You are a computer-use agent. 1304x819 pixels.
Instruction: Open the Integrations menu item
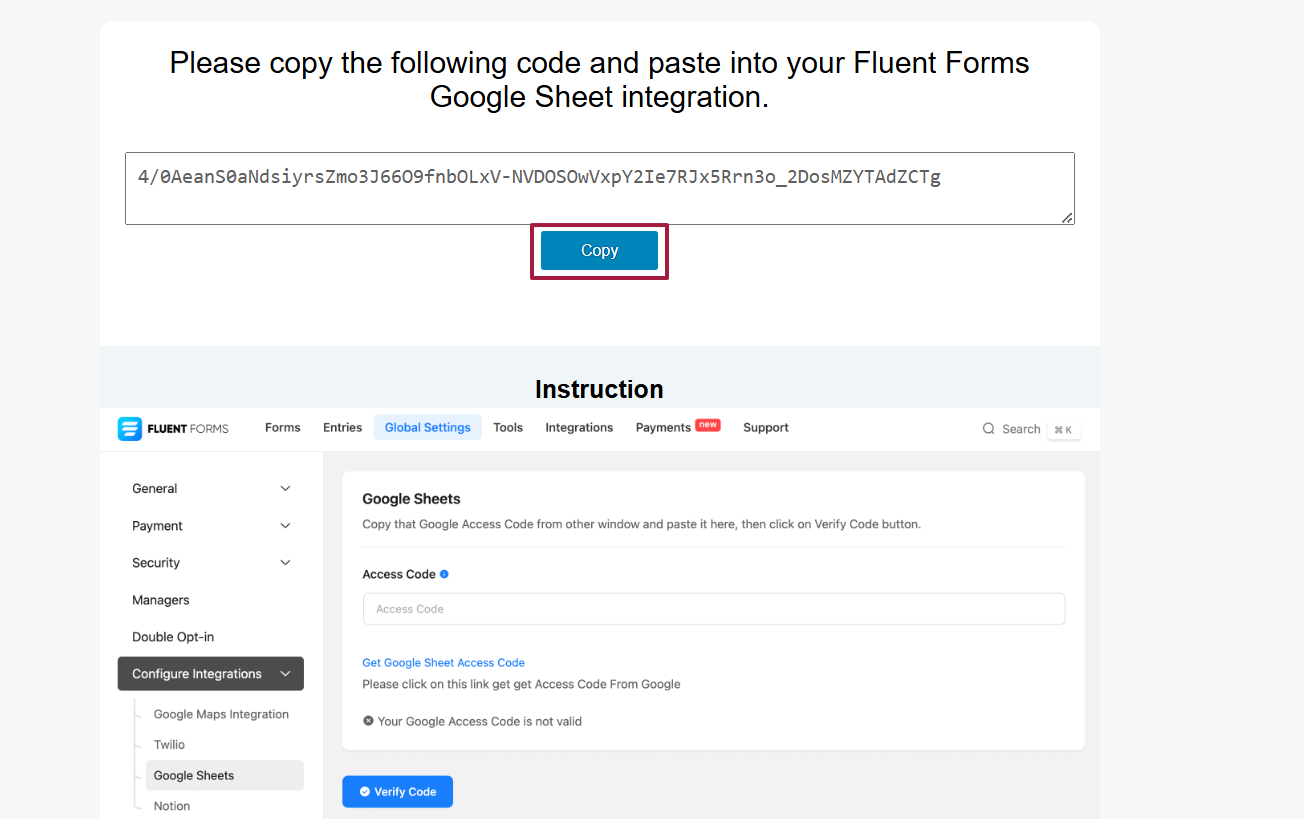pyautogui.click(x=579, y=428)
